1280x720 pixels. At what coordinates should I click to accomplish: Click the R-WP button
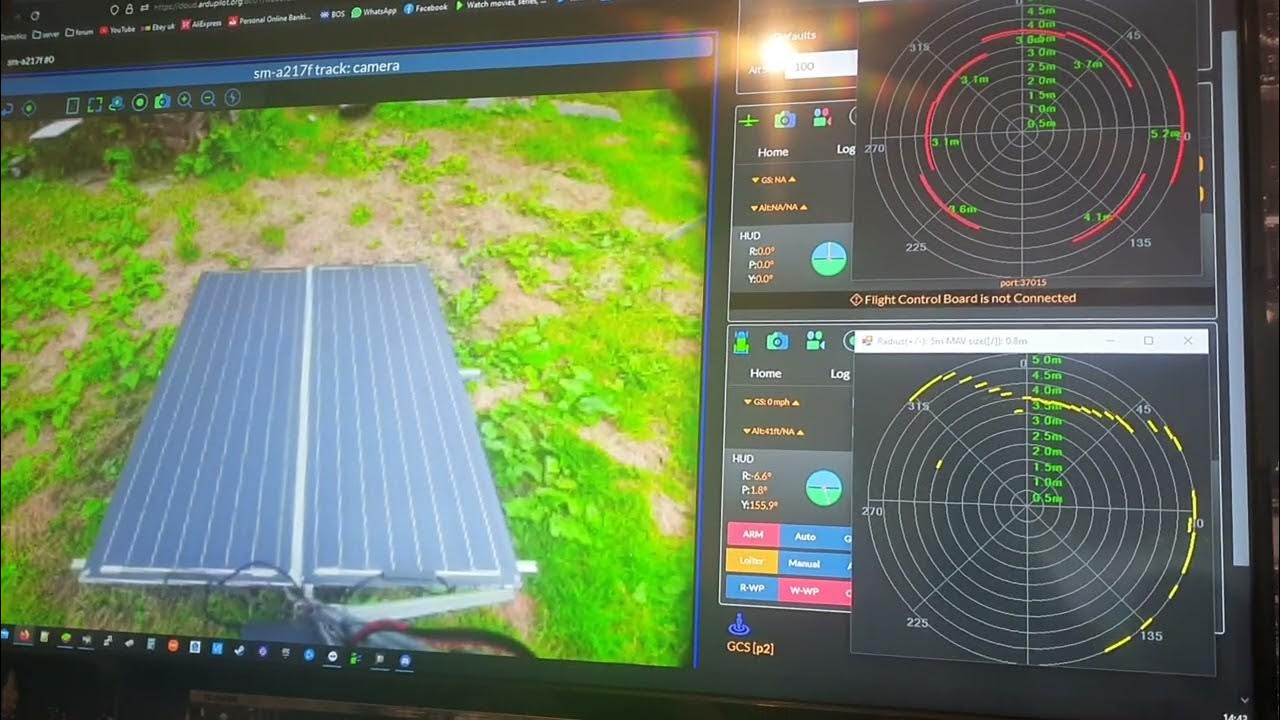click(x=752, y=588)
